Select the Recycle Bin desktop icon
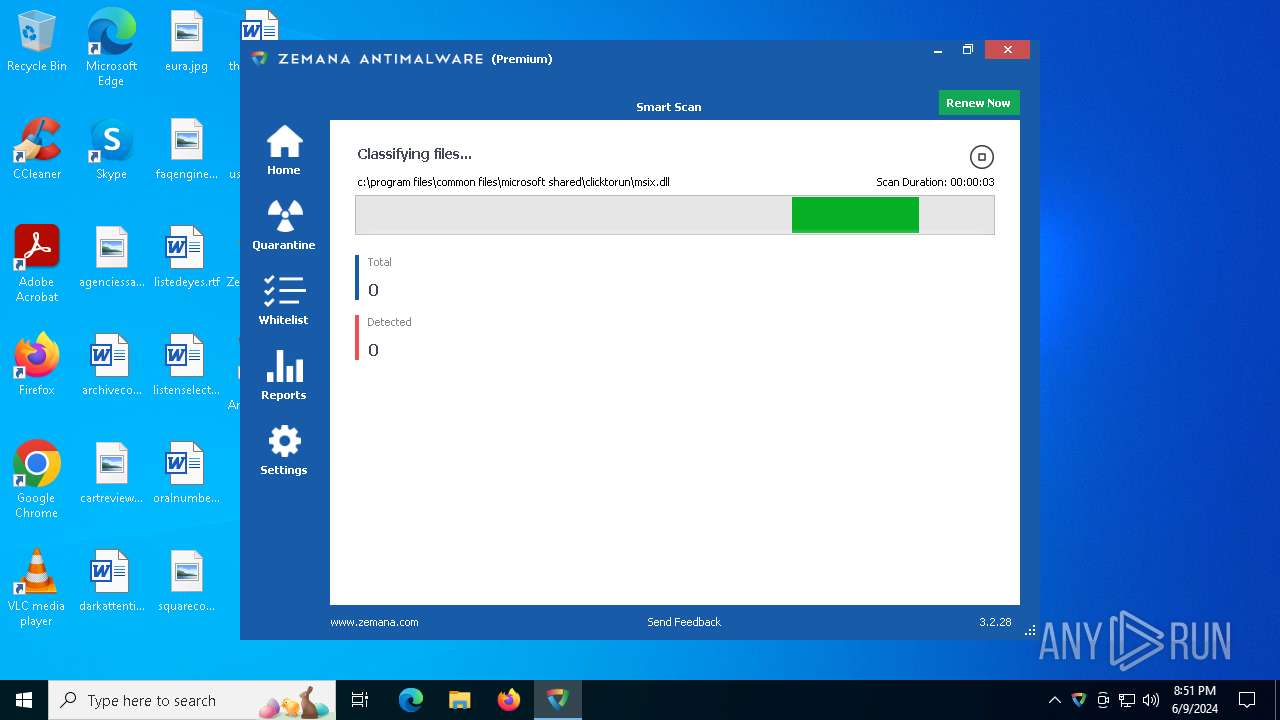This screenshot has height=720, width=1280. click(37, 42)
